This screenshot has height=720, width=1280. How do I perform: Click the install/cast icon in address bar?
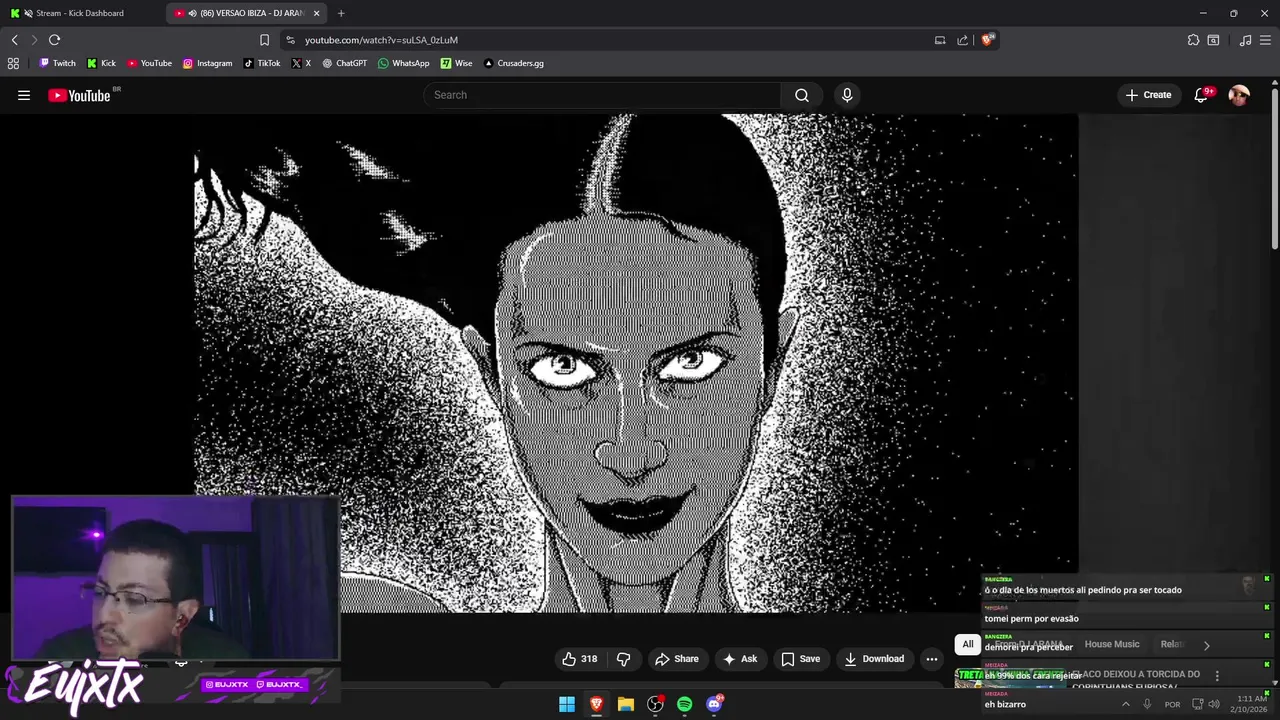coord(940,40)
